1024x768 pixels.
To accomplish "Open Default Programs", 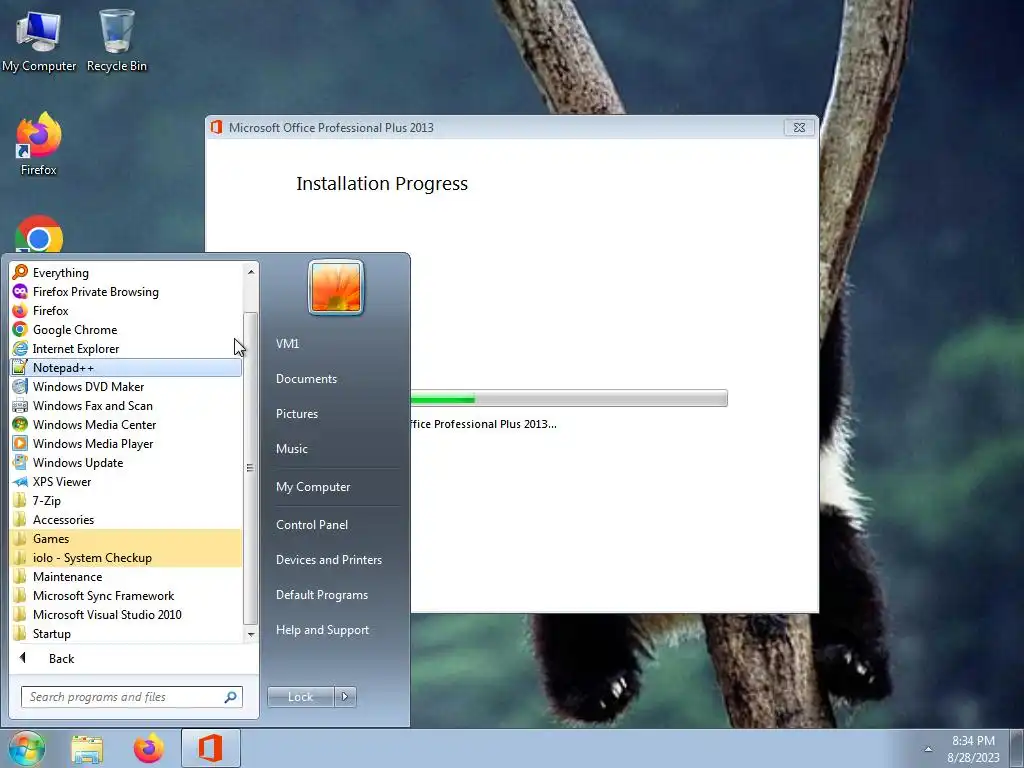I will (x=321, y=595).
